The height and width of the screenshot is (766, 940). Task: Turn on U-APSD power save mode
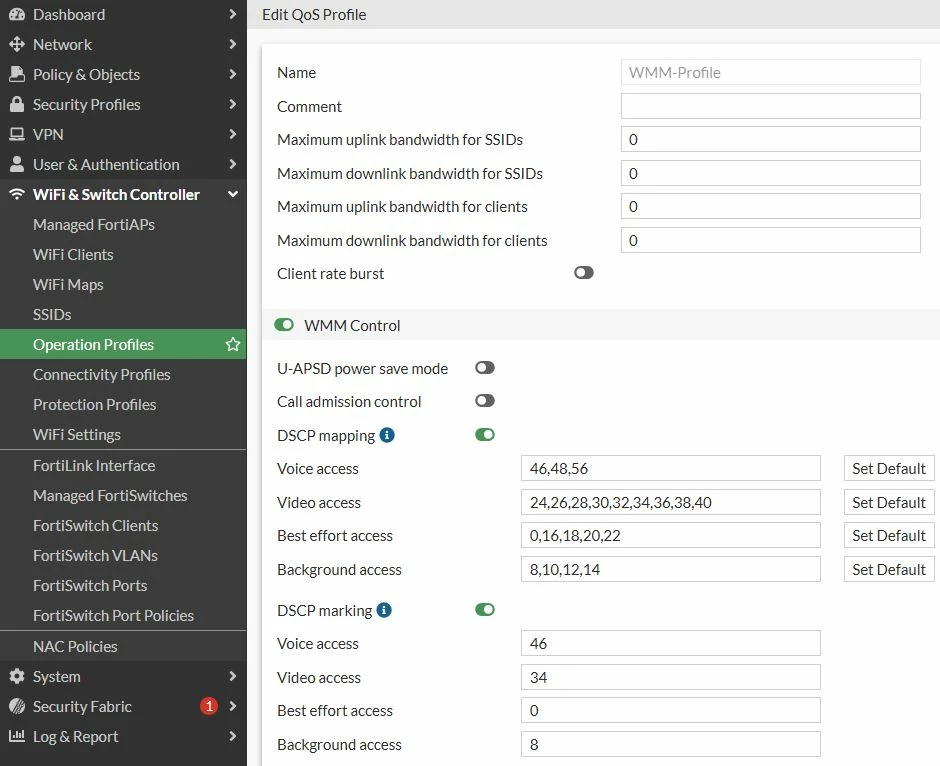click(x=484, y=368)
